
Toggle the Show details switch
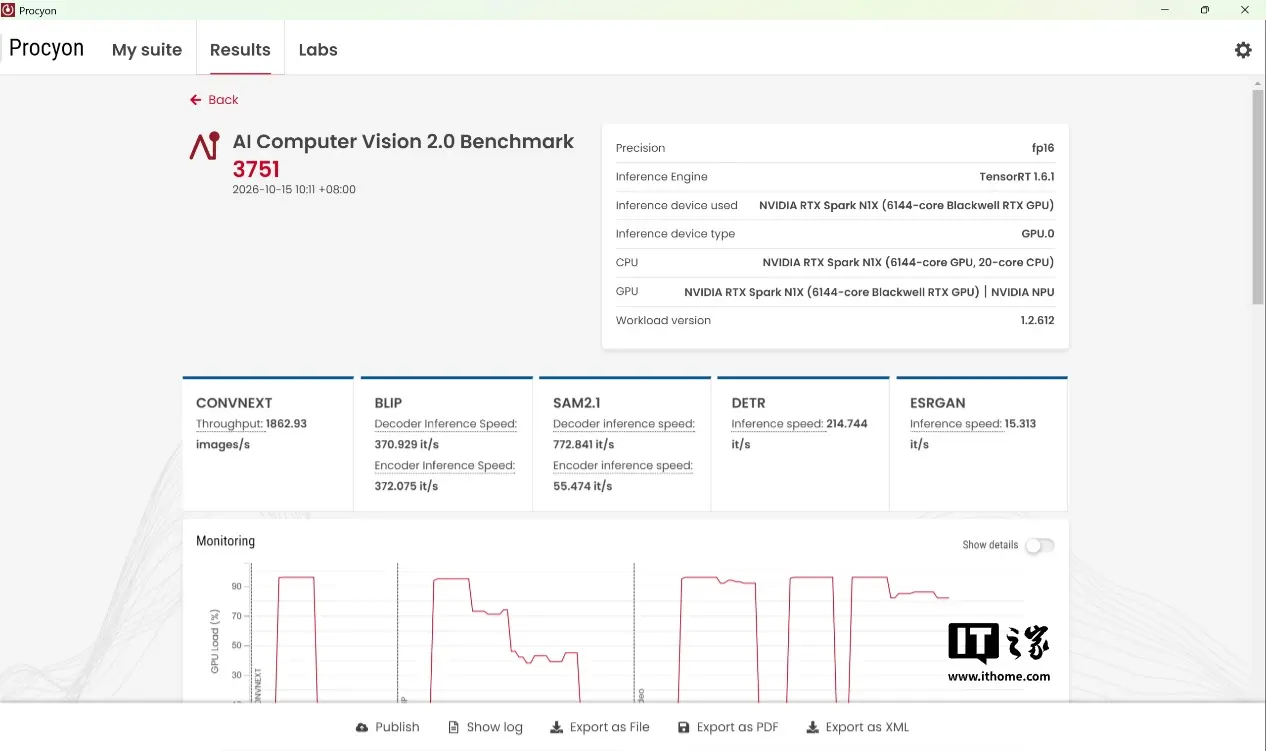1040,545
